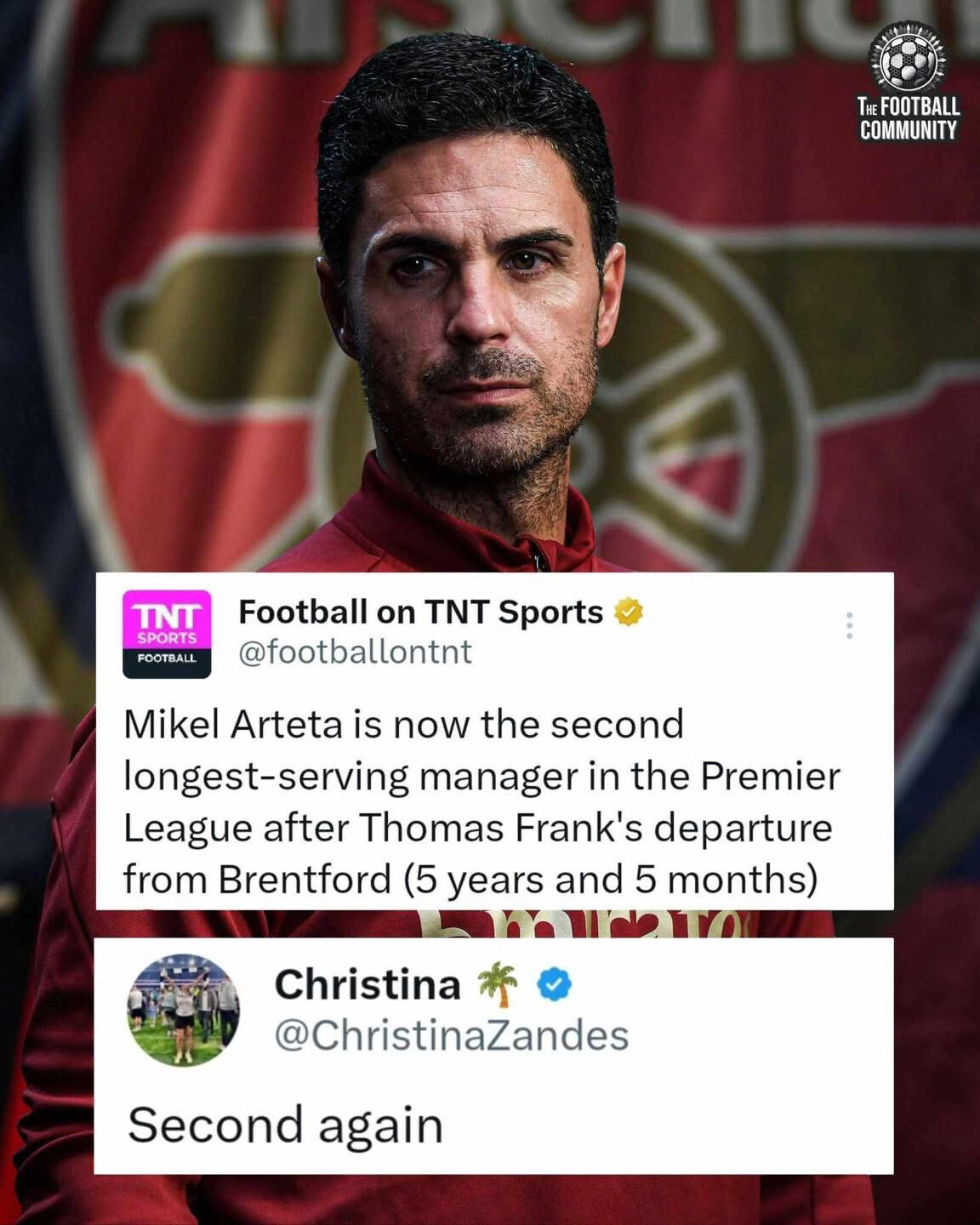Click the palm tree emoji

498,984
